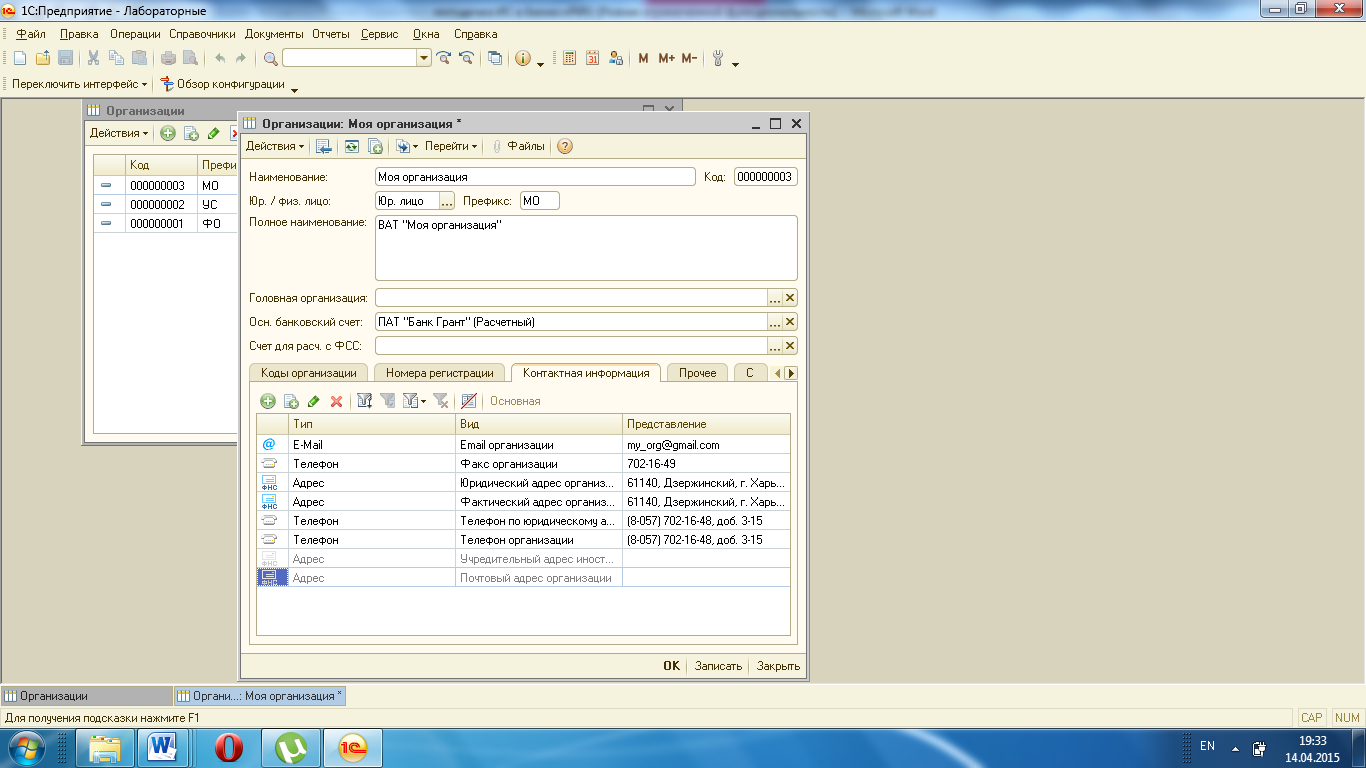Open the Операции menu
This screenshot has width=1366, height=768.
[135, 34]
